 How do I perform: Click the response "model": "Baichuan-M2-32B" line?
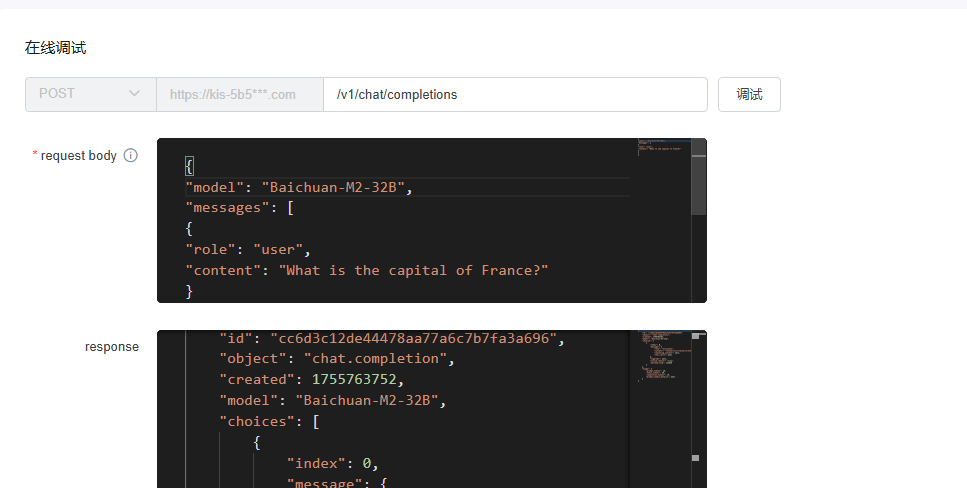tap(332, 400)
